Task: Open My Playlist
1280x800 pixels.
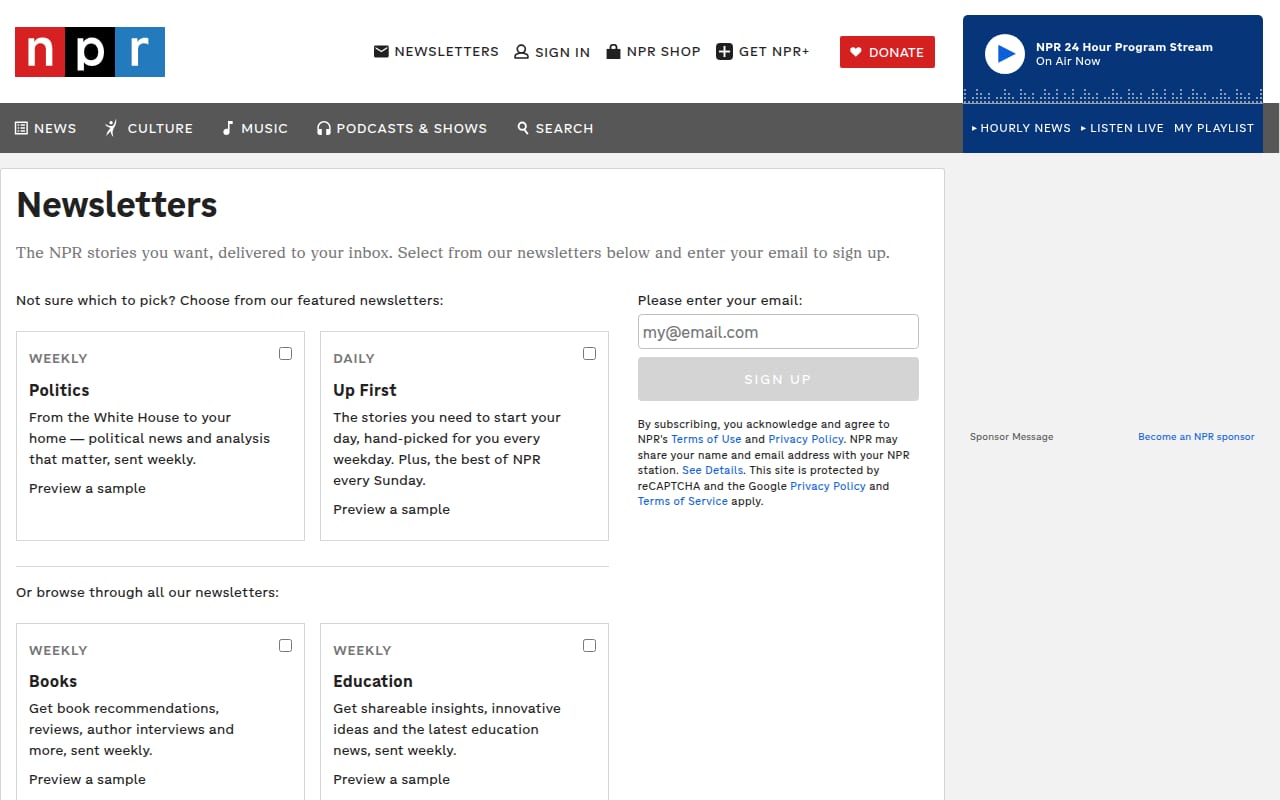Action: click(x=1214, y=128)
